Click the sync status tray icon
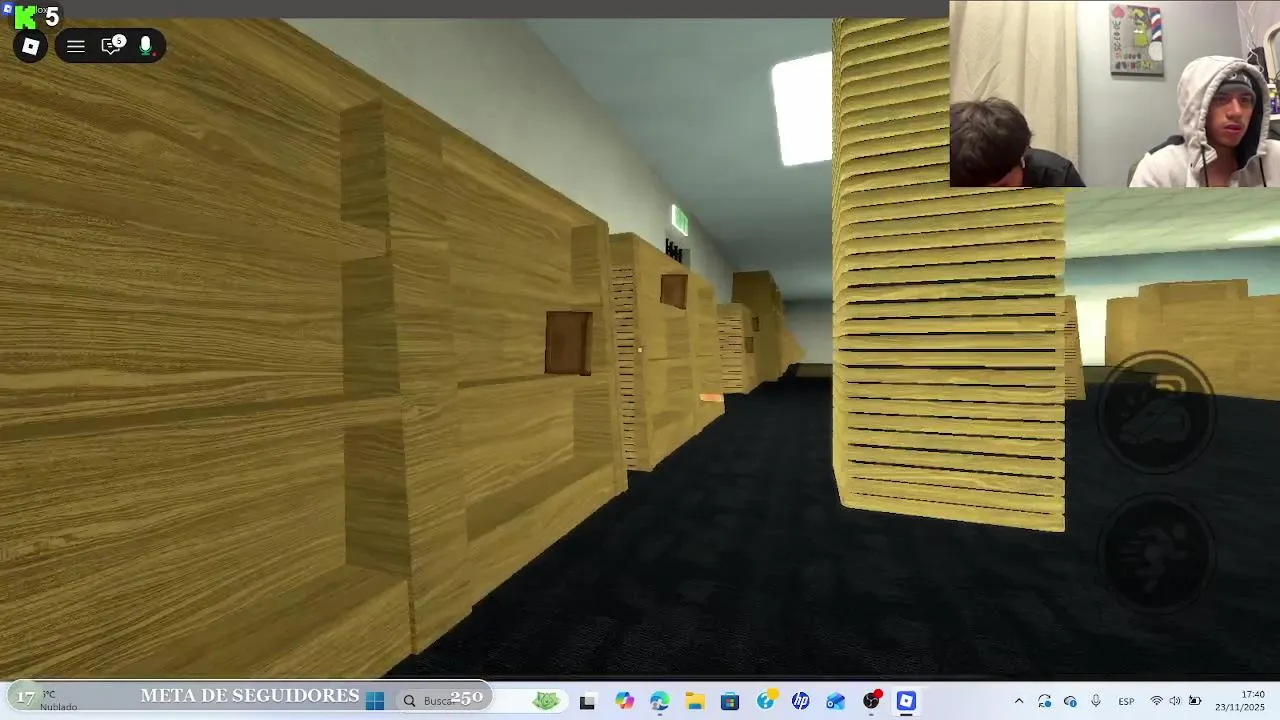 [1045, 701]
